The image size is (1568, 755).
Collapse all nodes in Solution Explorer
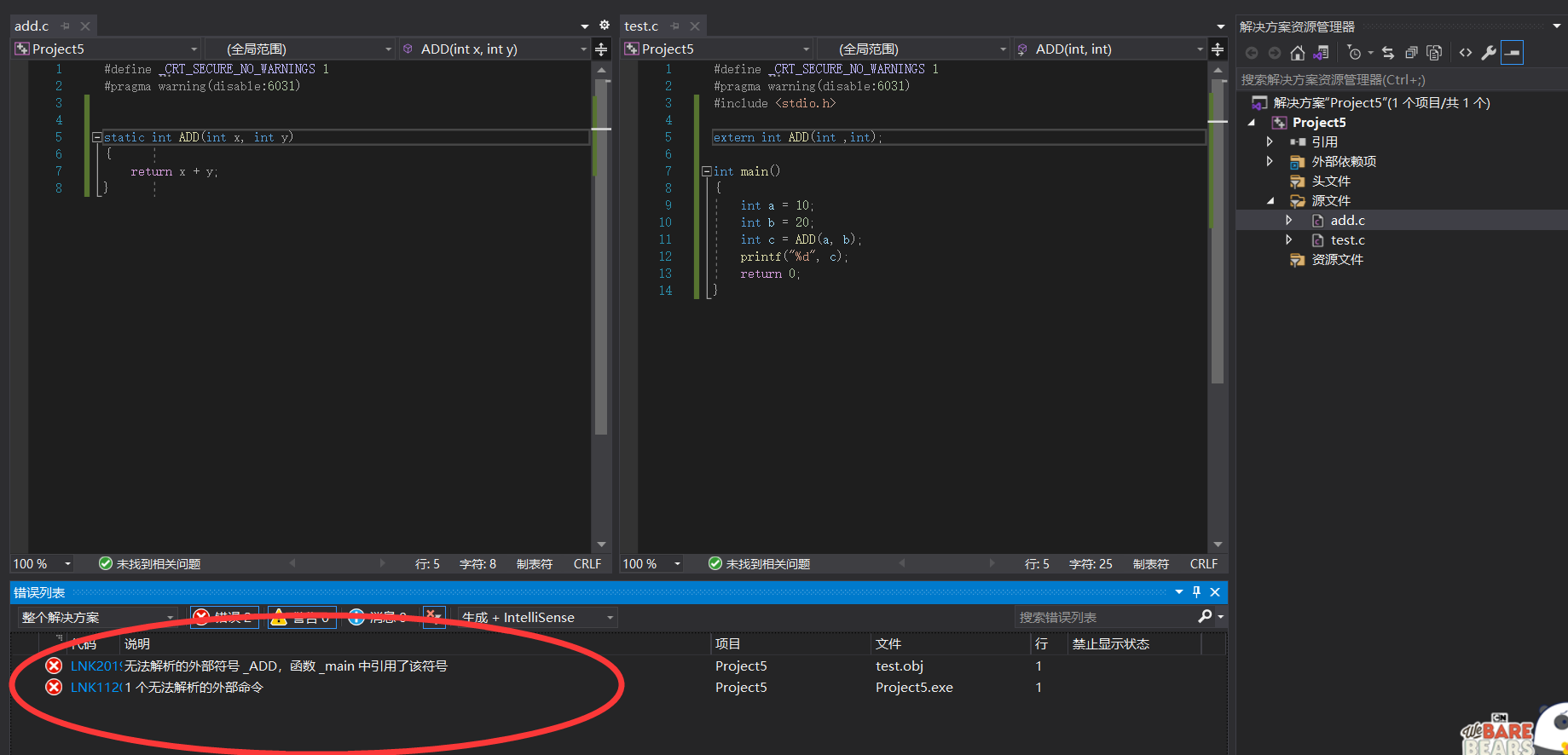1411,53
